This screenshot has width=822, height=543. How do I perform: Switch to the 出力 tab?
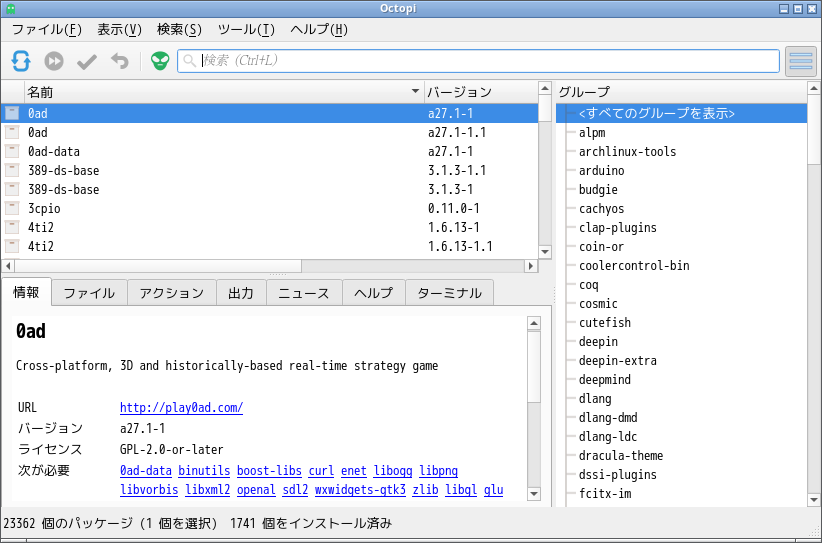(x=241, y=293)
